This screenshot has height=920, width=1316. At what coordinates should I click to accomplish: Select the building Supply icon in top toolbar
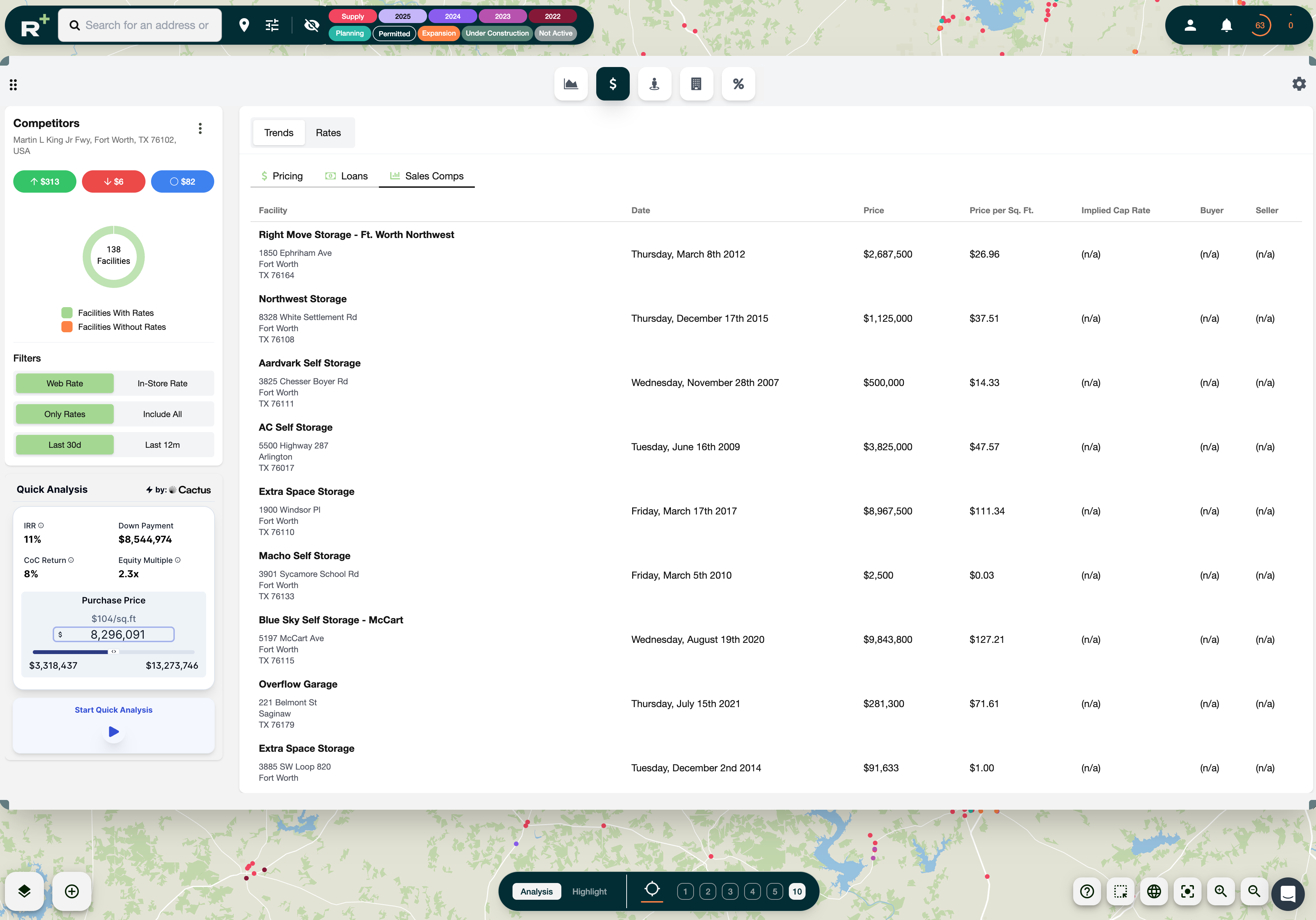[x=696, y=84]
